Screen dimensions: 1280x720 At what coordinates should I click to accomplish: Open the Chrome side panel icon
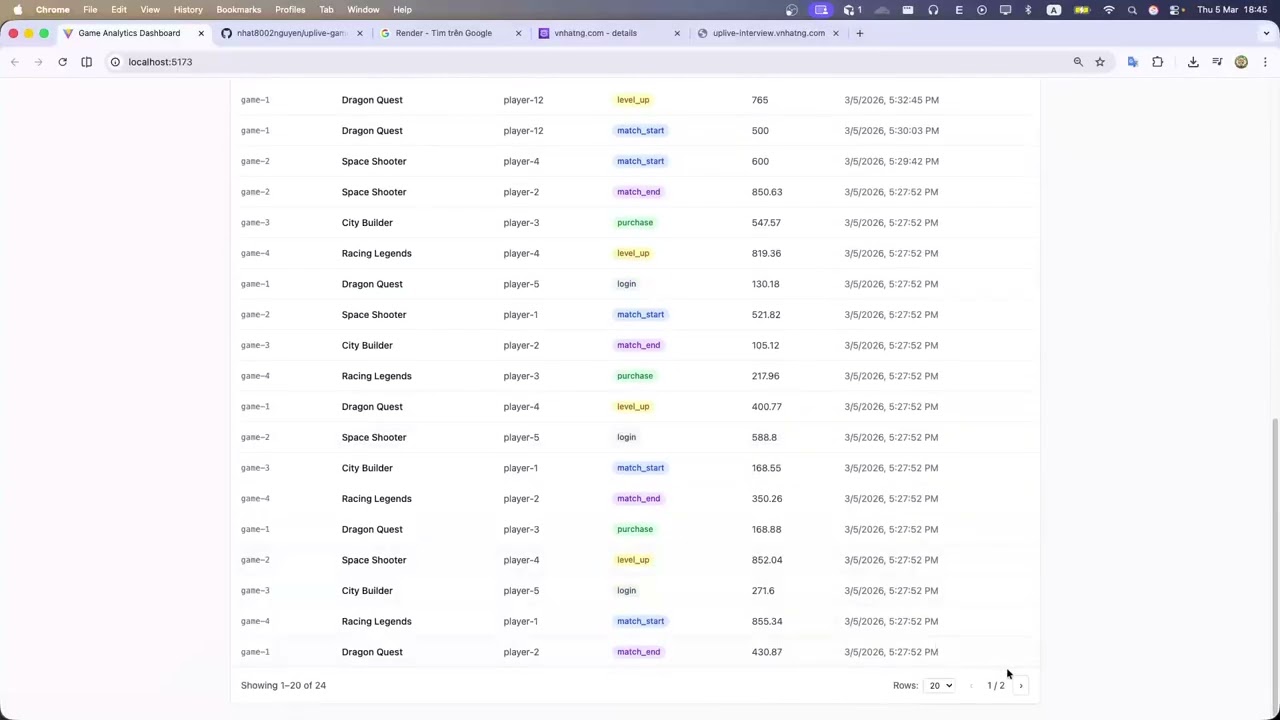[86, 62]
